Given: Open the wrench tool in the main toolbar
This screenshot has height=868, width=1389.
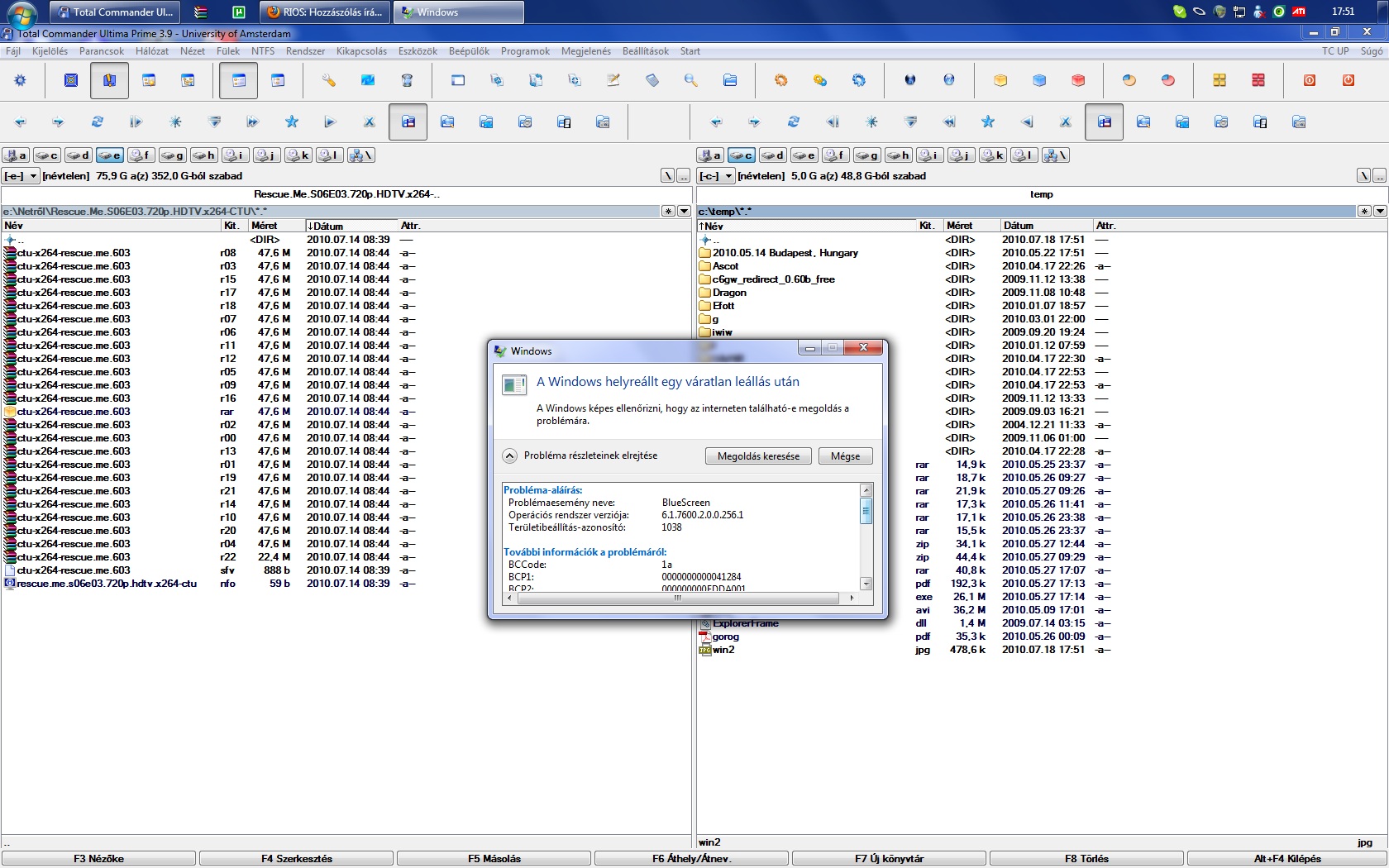Looking at the screenshot, I should [x=329, y=80].
